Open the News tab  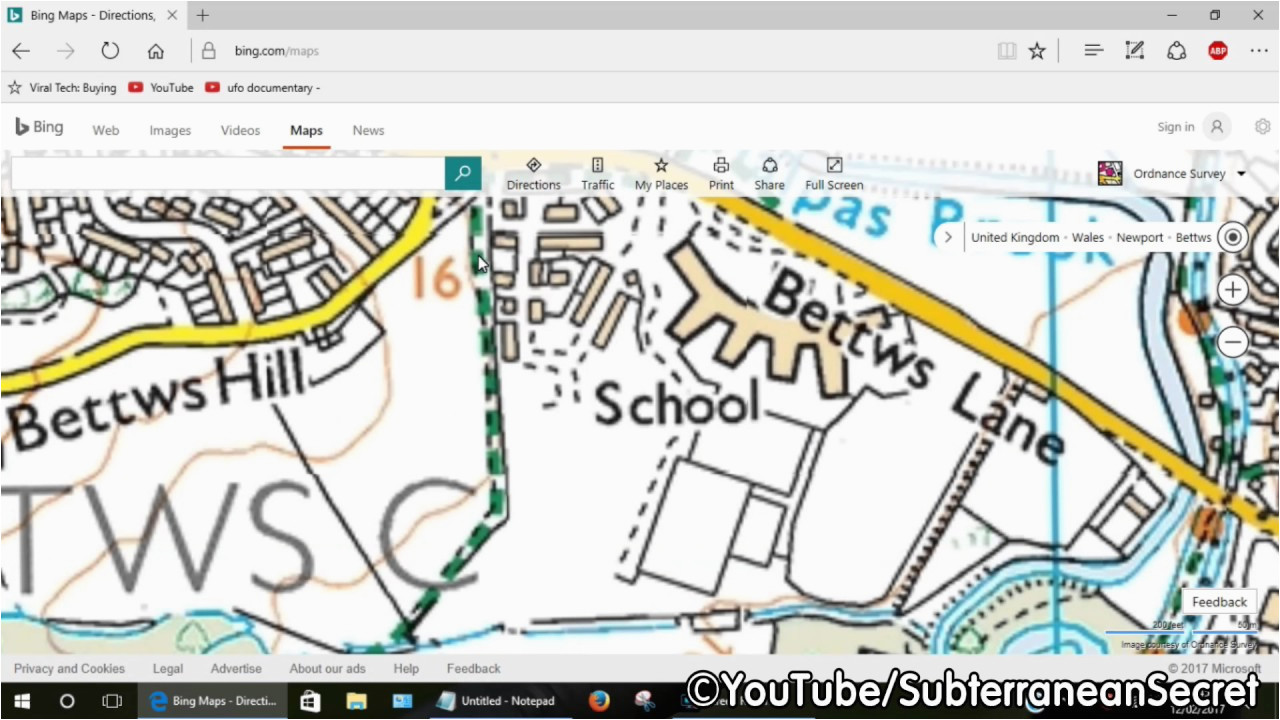pyautogui.click(x=368, y=130)
